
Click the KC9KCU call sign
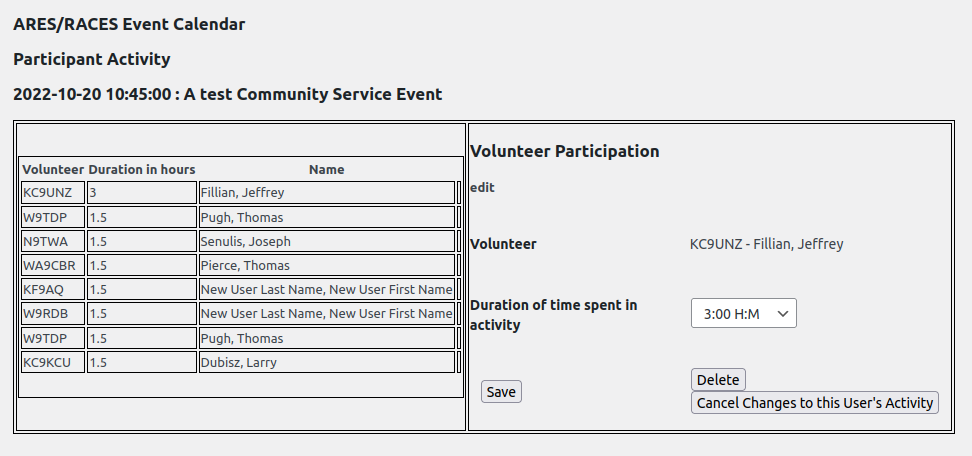pyautogui.click(x=52, y=362)
